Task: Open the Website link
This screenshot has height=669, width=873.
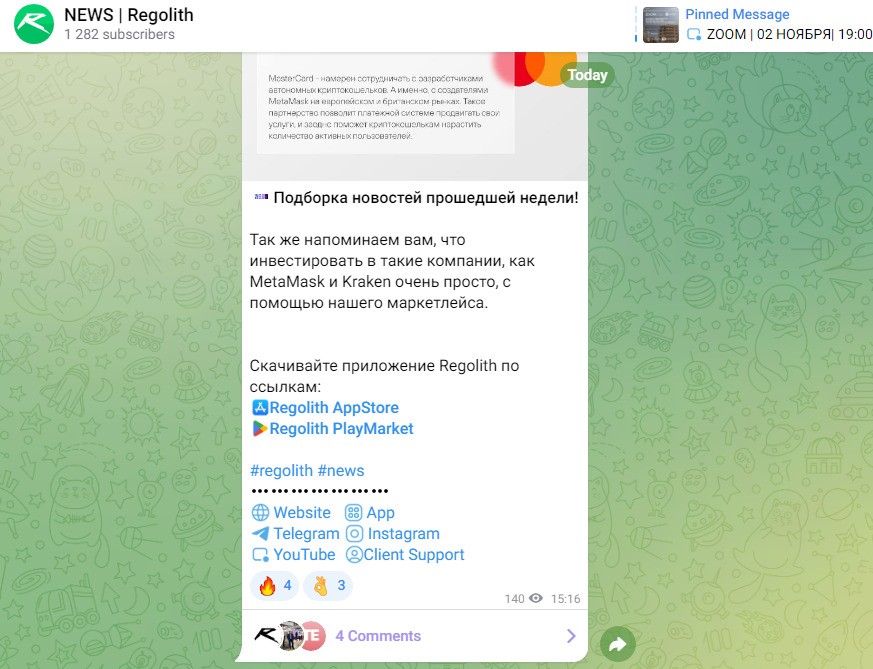Action: pos(302,512)
